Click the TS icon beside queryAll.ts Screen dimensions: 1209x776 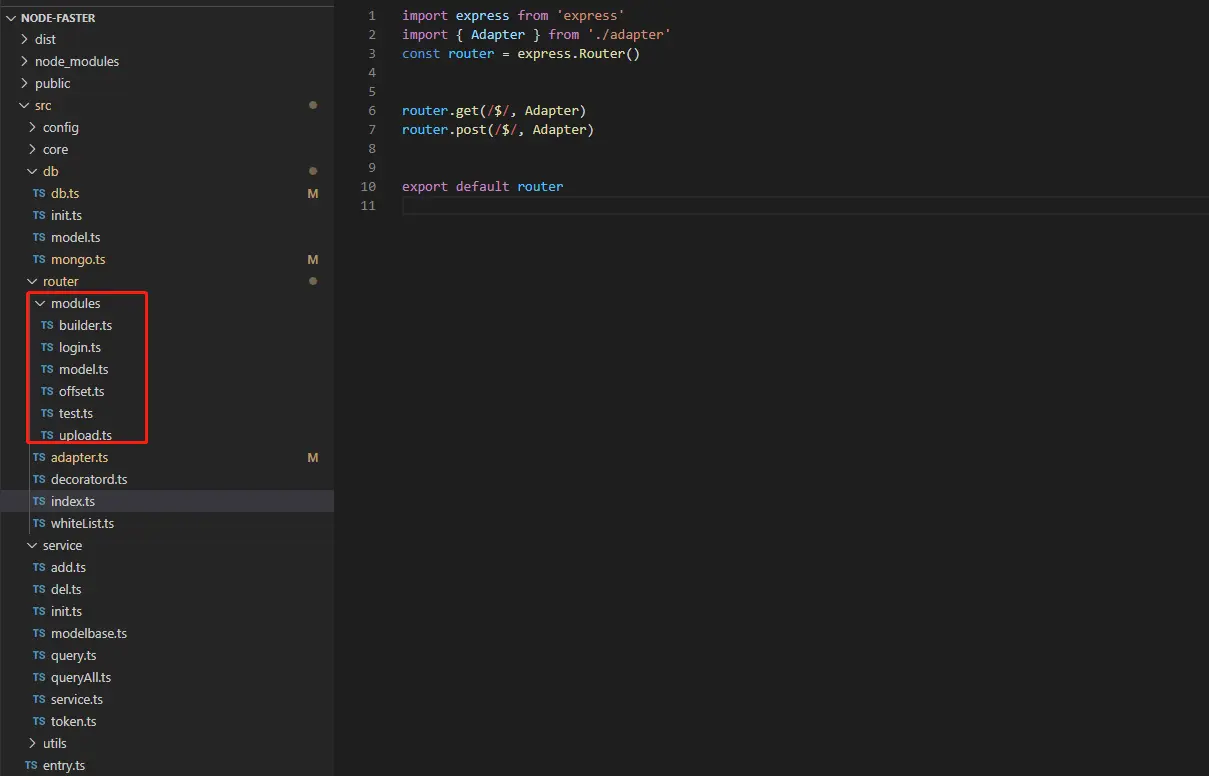(39, 677)
